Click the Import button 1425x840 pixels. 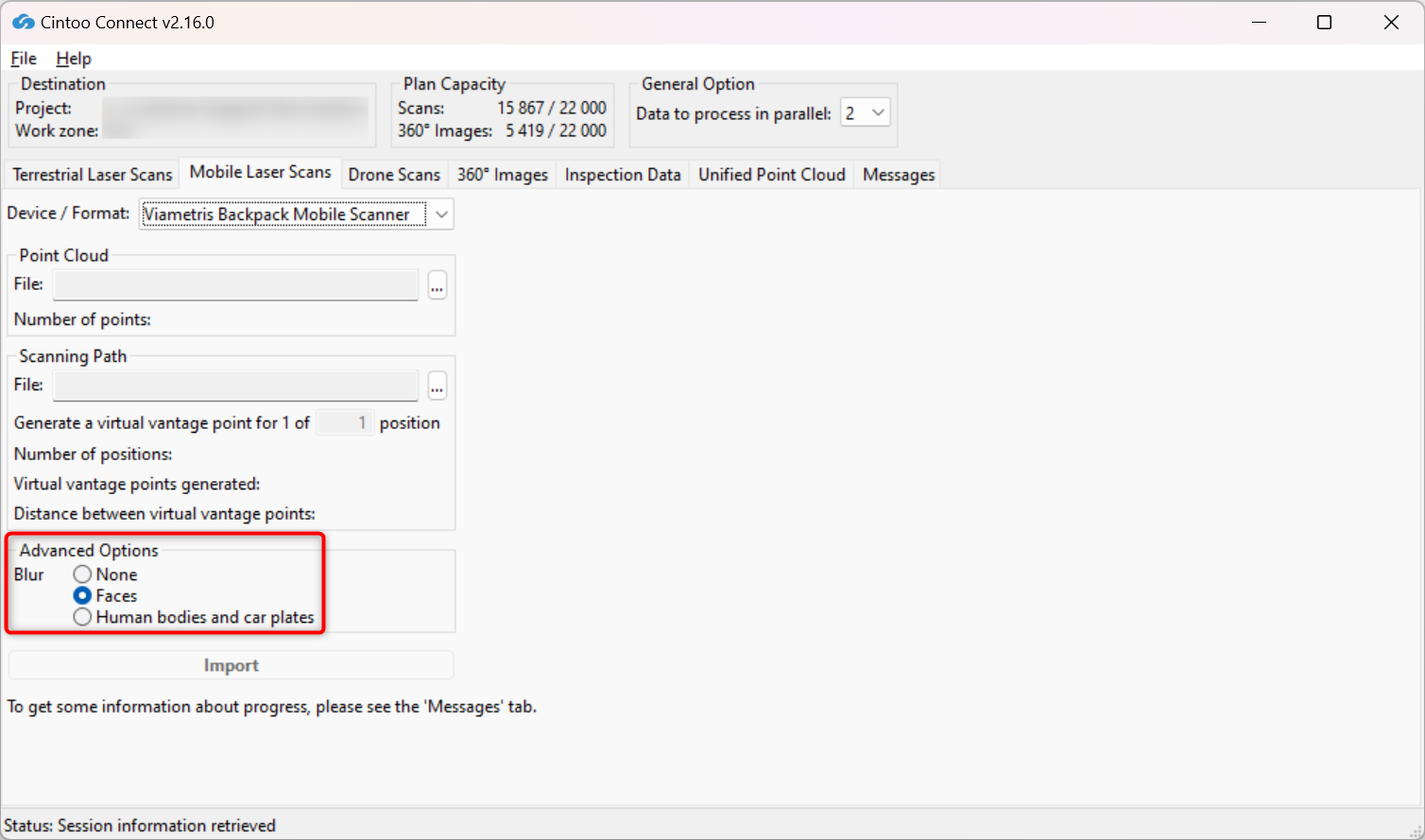(232, 665)
